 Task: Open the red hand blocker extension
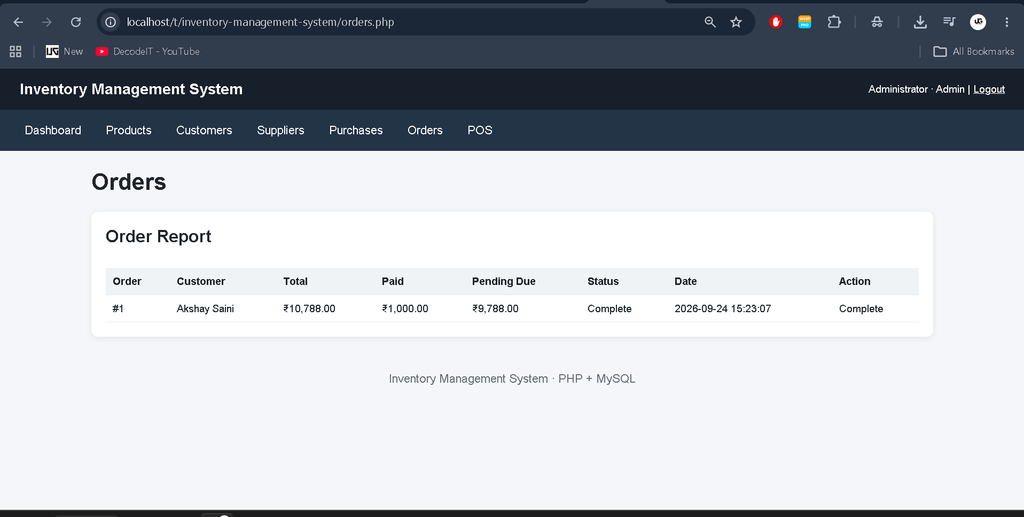coord(776,22)
